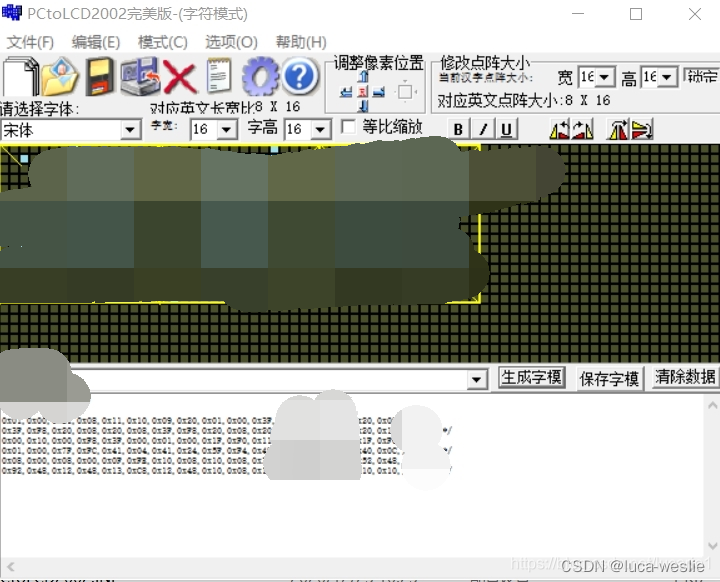Click the red X delete icon
This screenshot has height=582, width=720.
click(x=180, y=77)
